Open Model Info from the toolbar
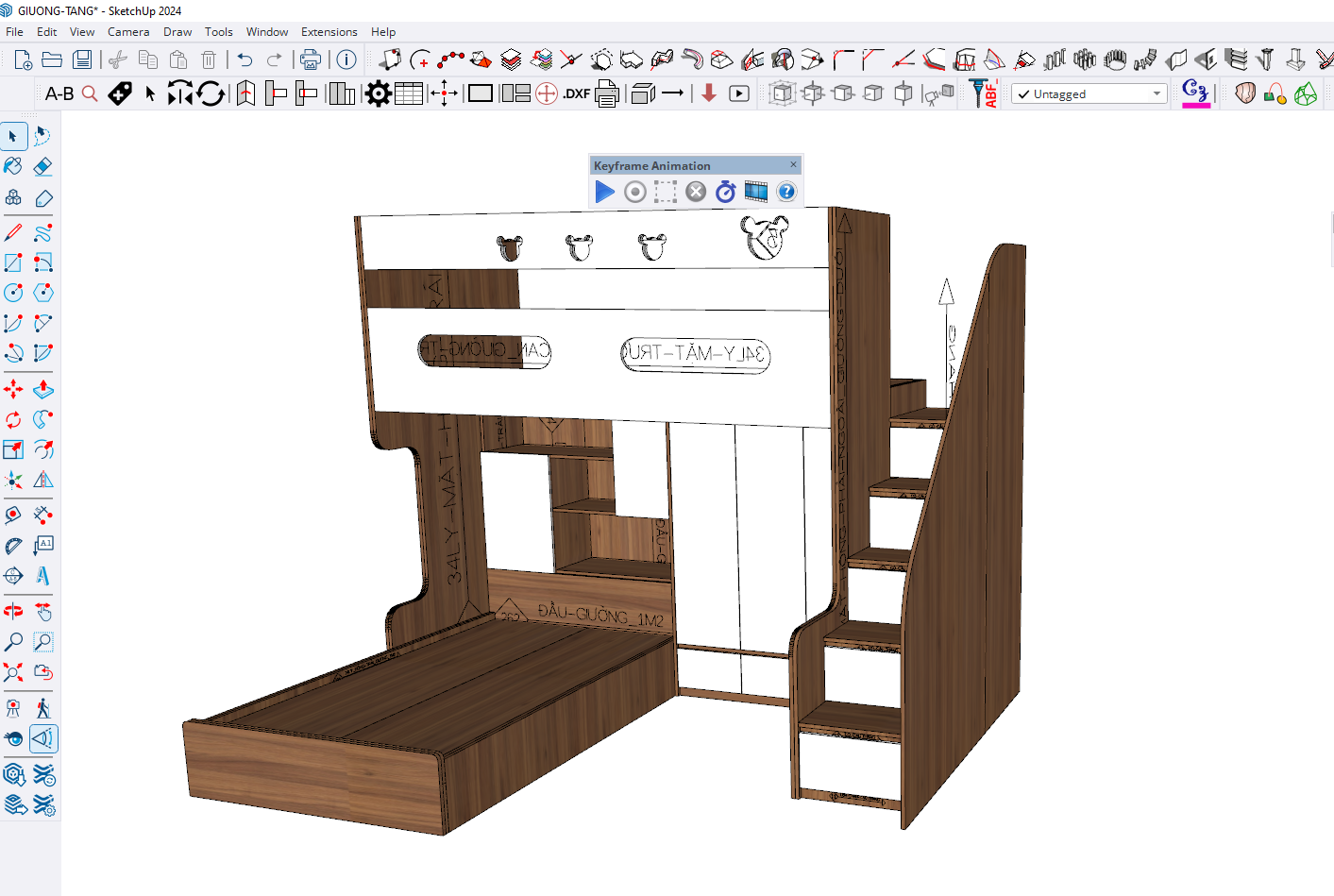Screen dimensions: 1334x896 [x=346, y=60]
